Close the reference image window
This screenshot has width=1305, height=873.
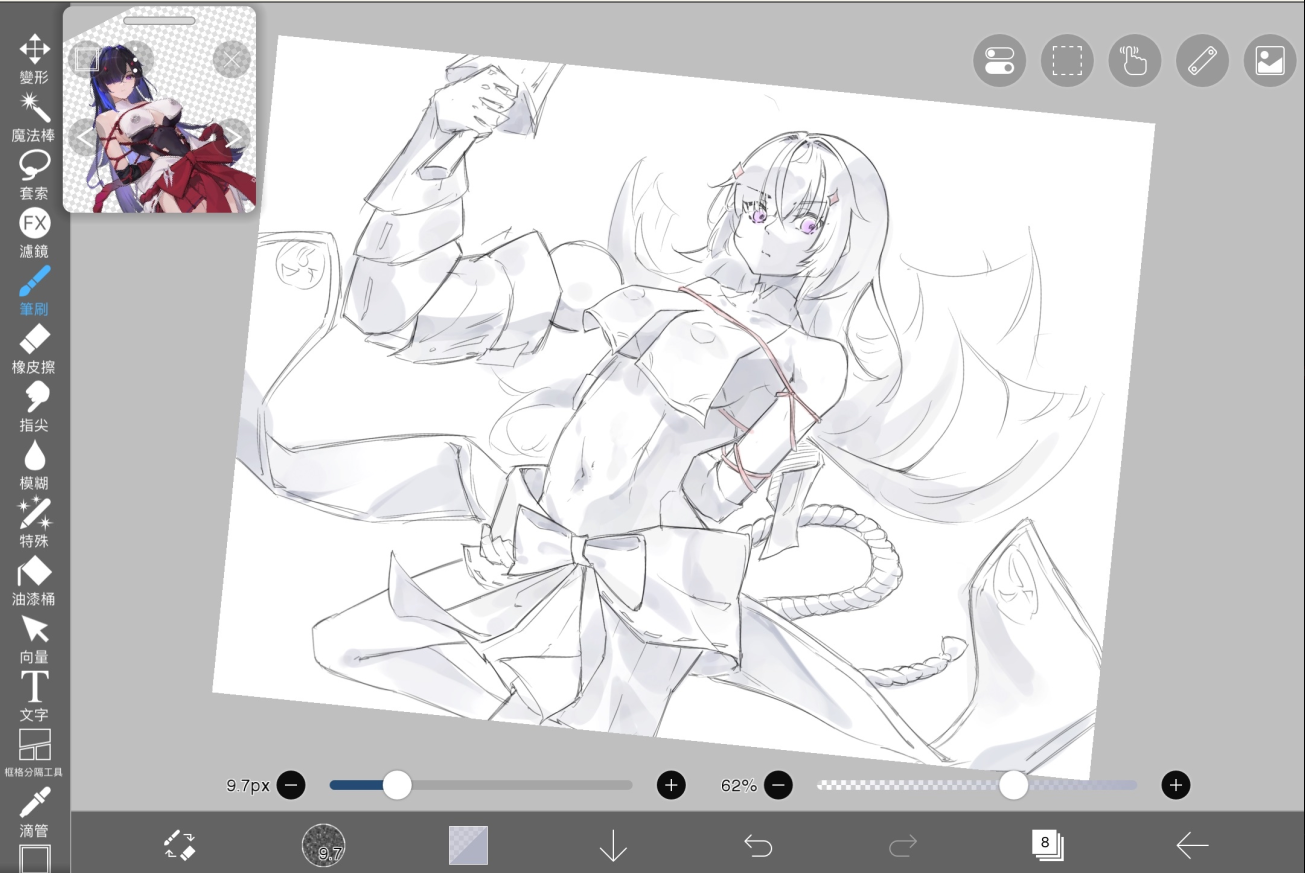[231, 60]
